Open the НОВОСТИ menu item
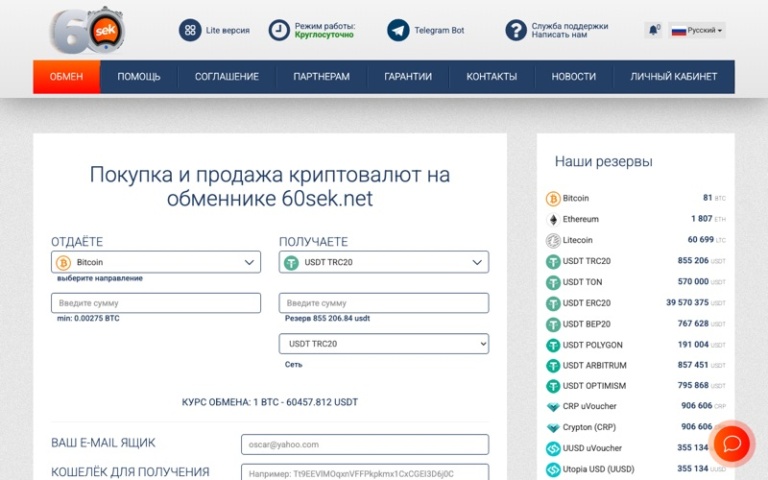Image resolution: width=768 pixels, height=480 pixels. 574,77
